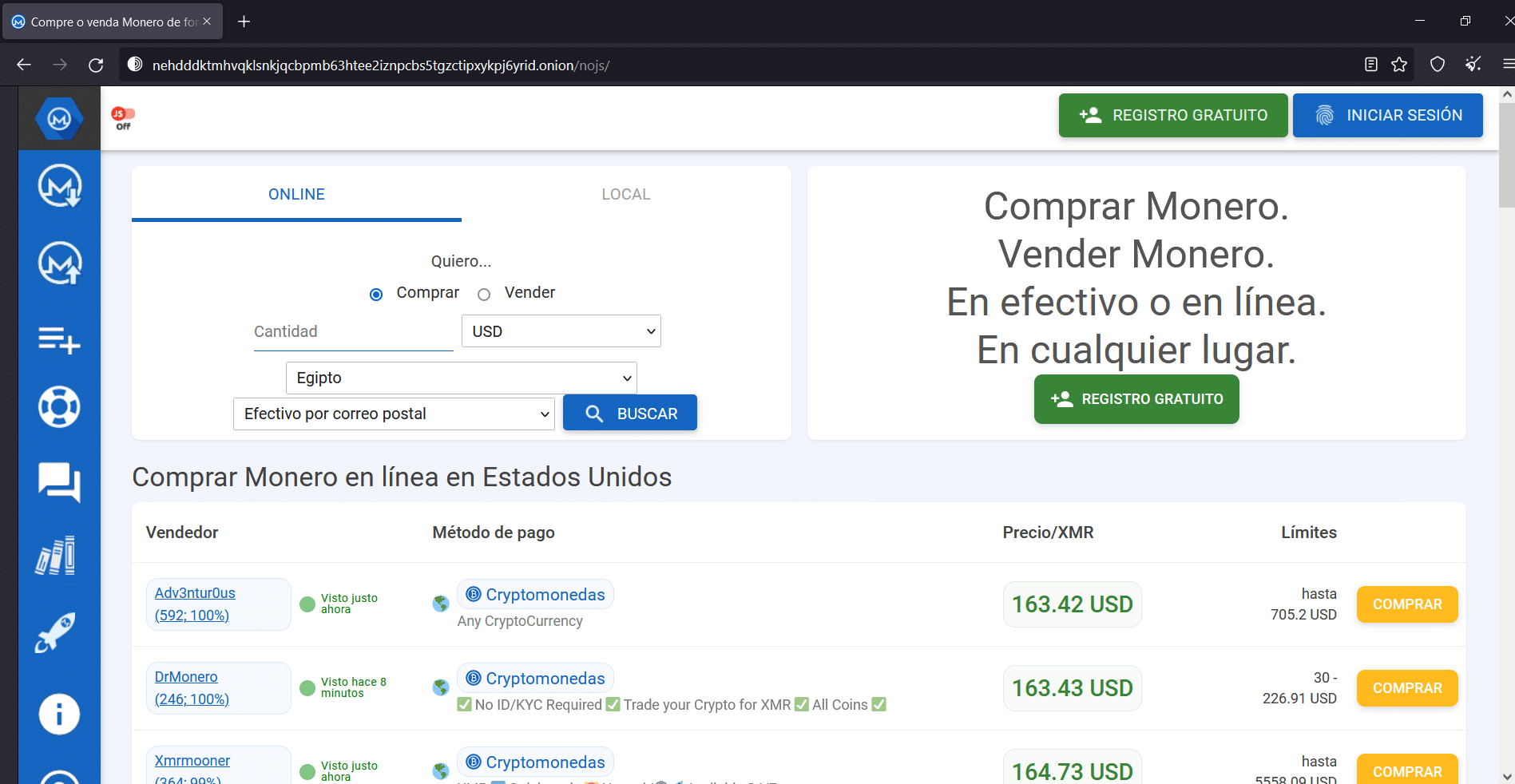Switch to the LOCAL tab
Screen dimensions: 1515x784
[x=626, y=194]
